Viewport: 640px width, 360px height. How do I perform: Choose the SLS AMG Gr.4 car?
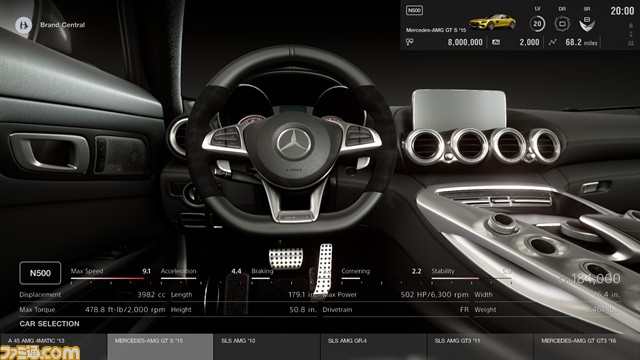pos(373,347)
